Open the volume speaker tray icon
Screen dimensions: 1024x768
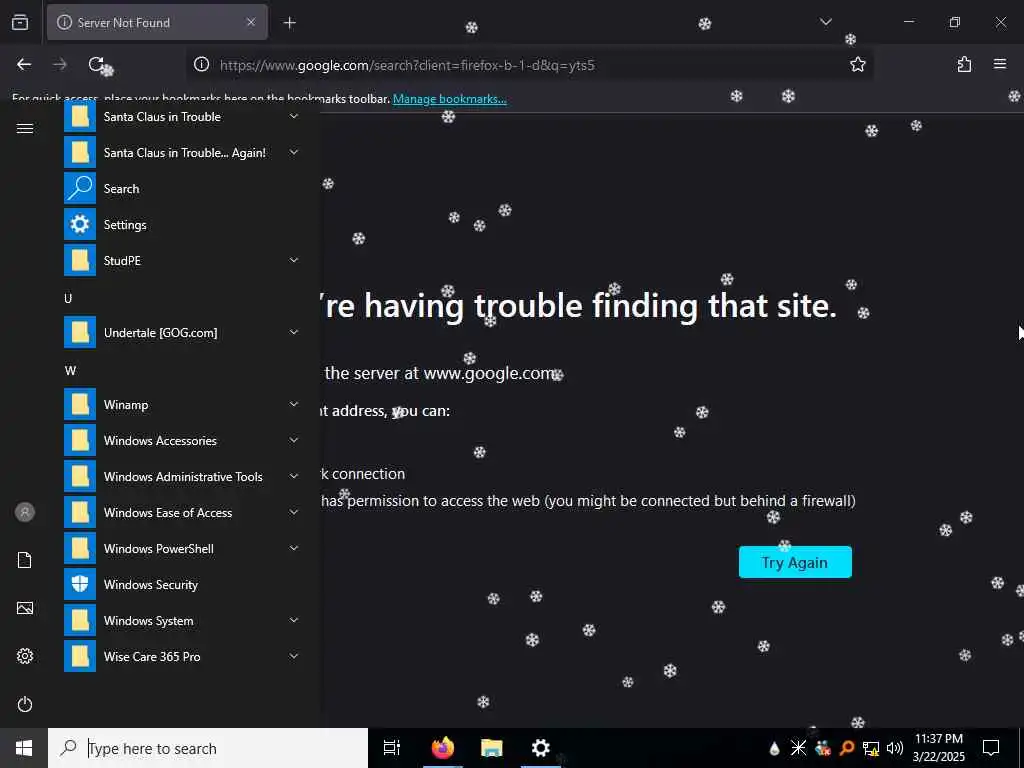coord(895,748)
